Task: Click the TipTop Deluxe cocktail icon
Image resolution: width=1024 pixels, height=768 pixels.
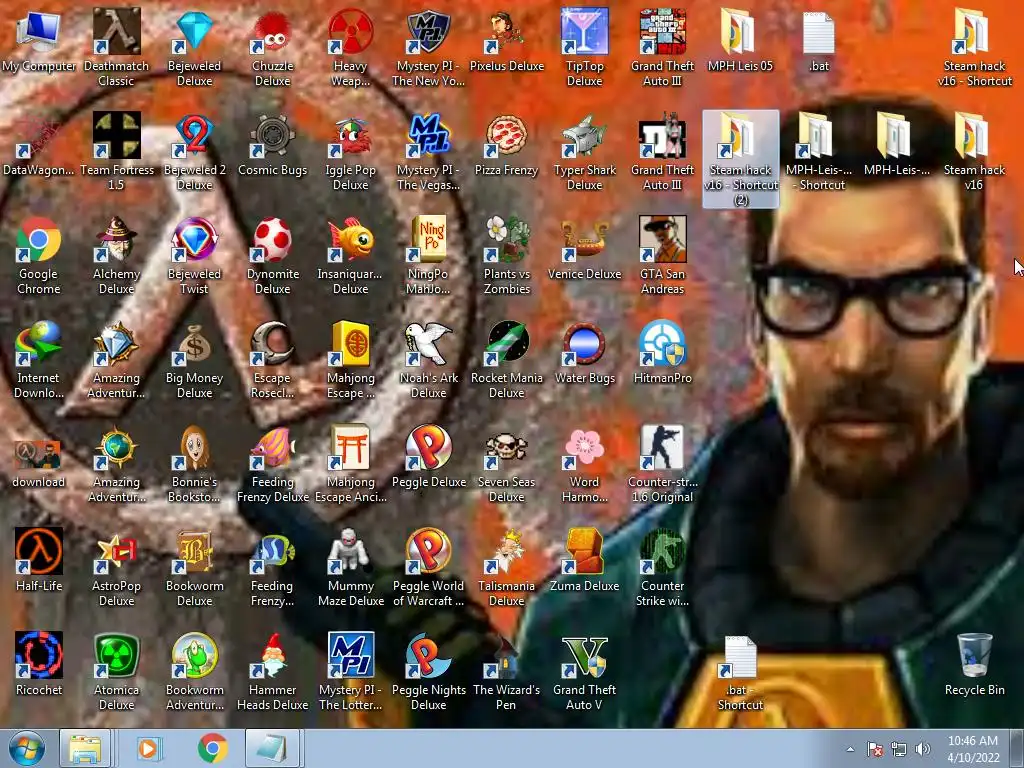Action: coord(584,31)
